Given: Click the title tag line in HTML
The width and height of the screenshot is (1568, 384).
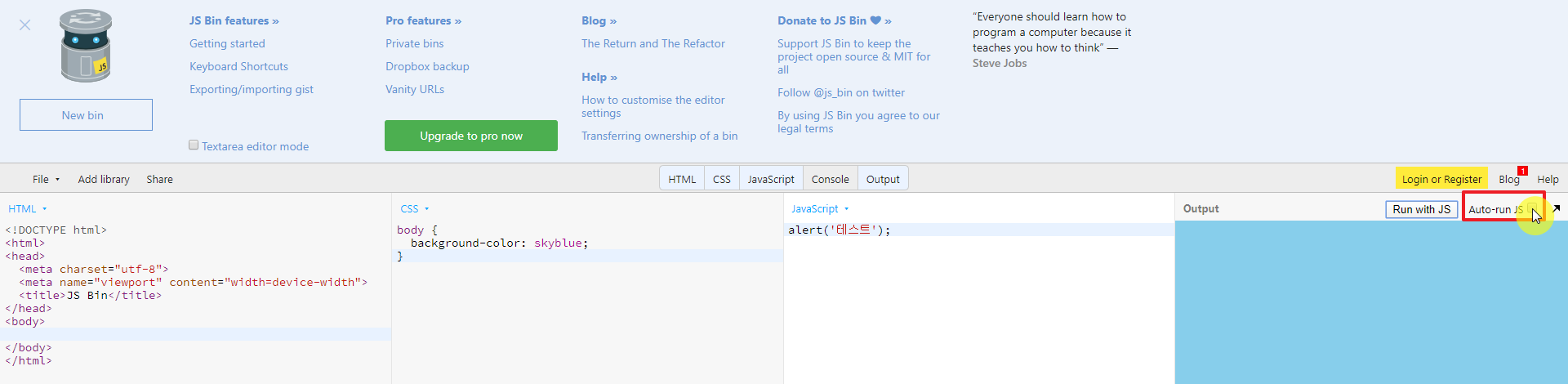Looking at the screenshot, I should (x=91, y=295).
